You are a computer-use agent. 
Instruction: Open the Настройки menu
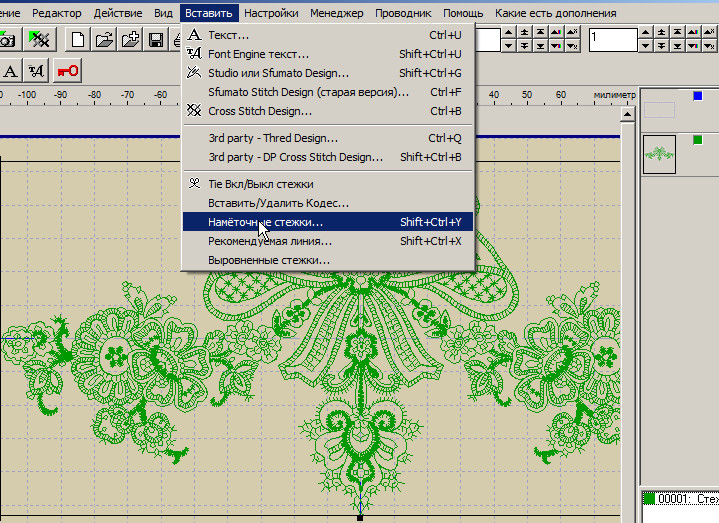pyautogui.click(x=271, y=13)
